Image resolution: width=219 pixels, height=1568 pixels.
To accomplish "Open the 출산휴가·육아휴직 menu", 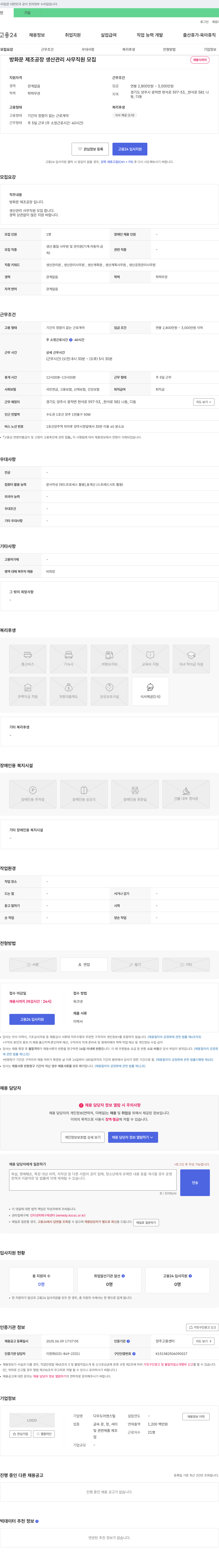I will pyautogui.click(x=199, y=35).
